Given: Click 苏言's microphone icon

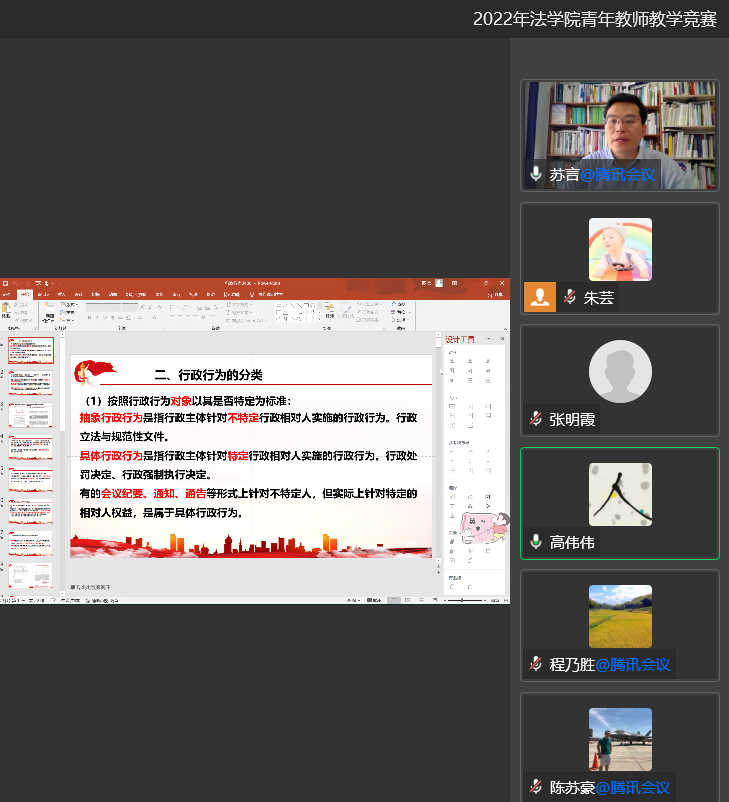Looking at the screenshot, I should click(536, 174).
